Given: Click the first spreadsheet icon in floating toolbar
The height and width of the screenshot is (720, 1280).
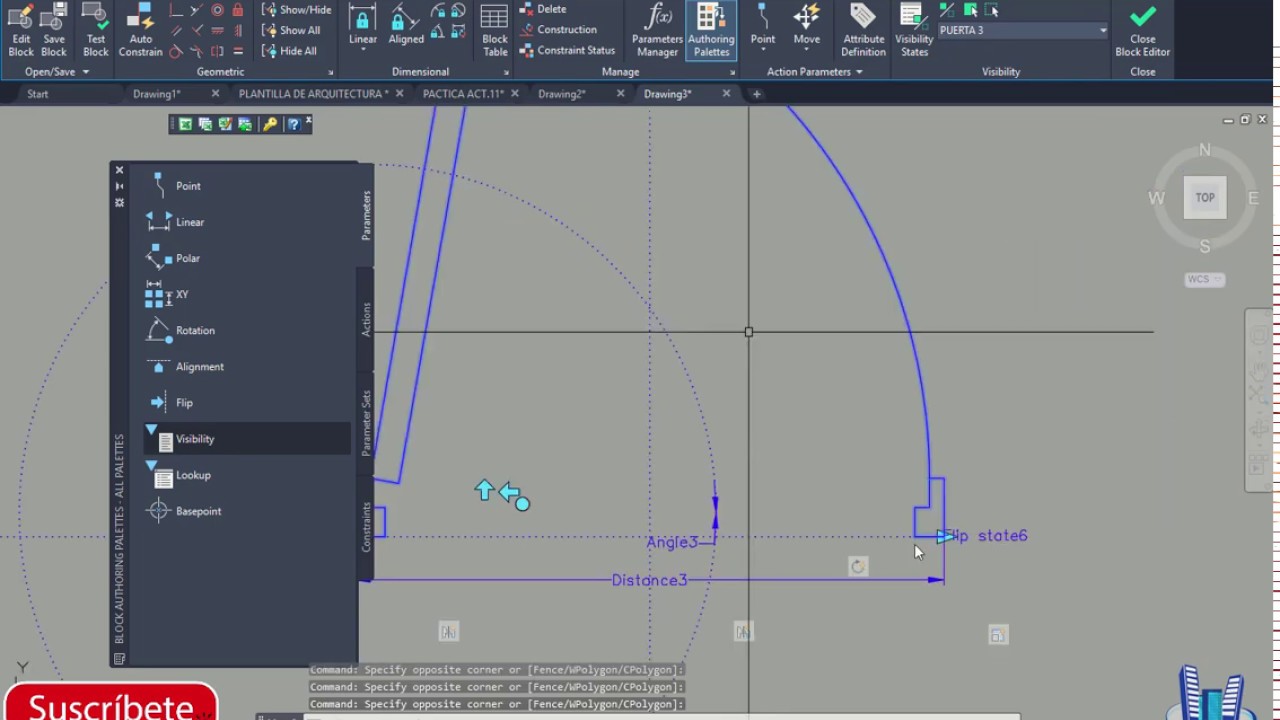Looking at the screenshot, I should click(185, 124).
